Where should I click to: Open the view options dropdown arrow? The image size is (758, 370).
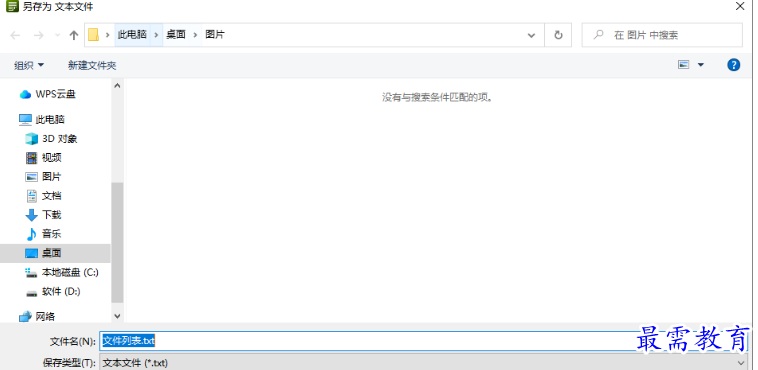coord(701,65)
